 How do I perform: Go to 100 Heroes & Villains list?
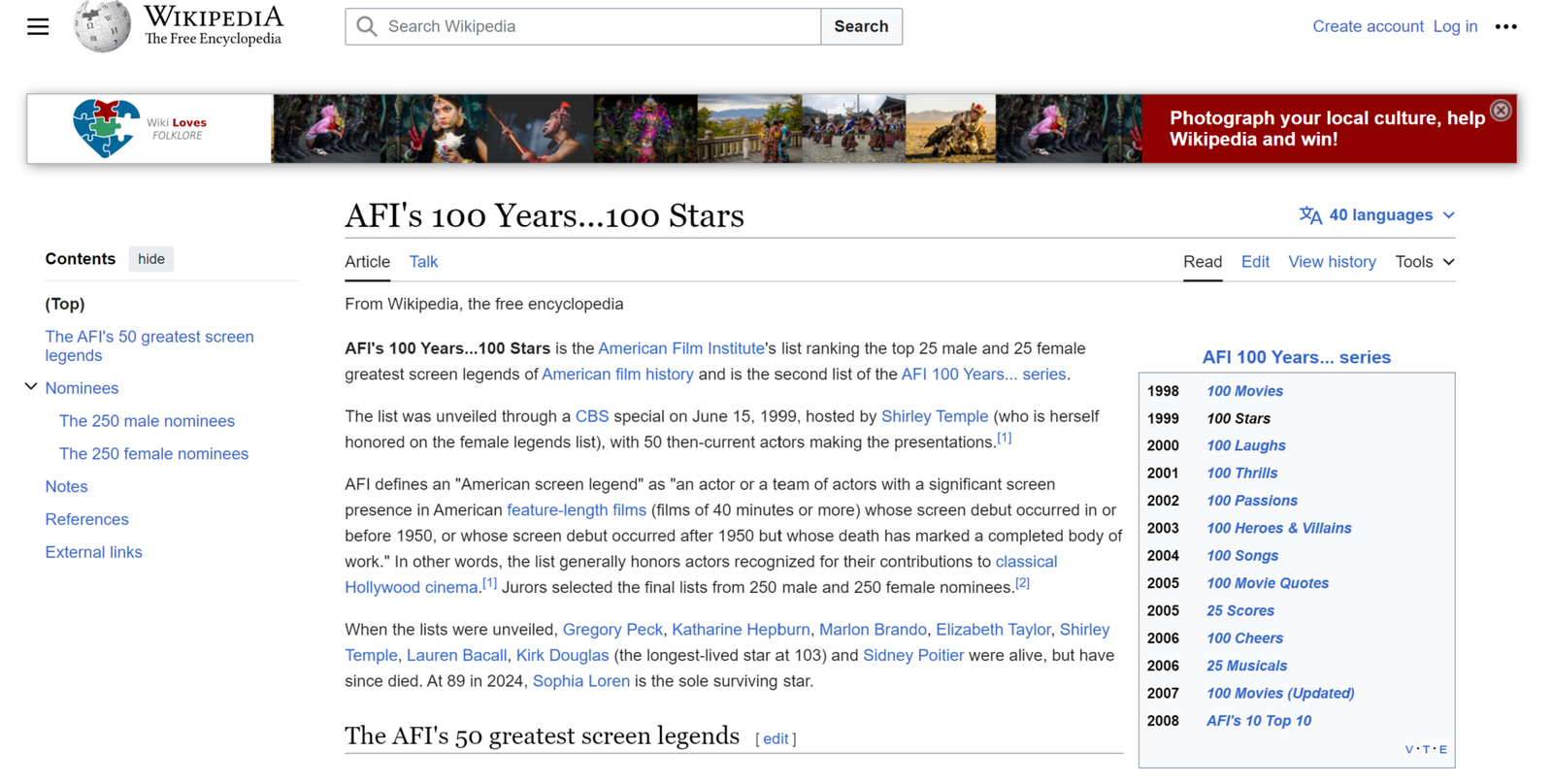tap(1278, 528)
